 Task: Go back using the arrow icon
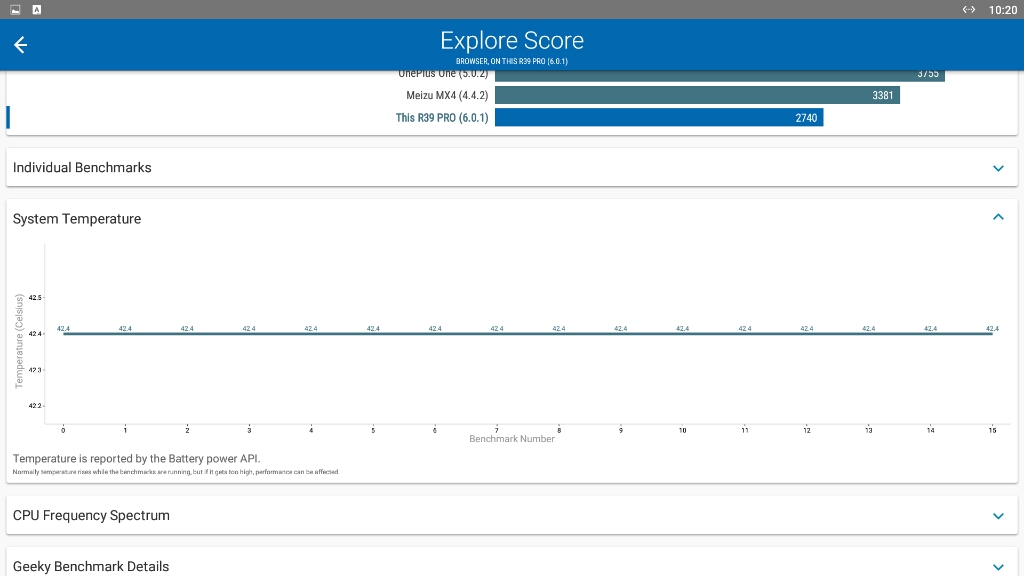tap(20, 44)
